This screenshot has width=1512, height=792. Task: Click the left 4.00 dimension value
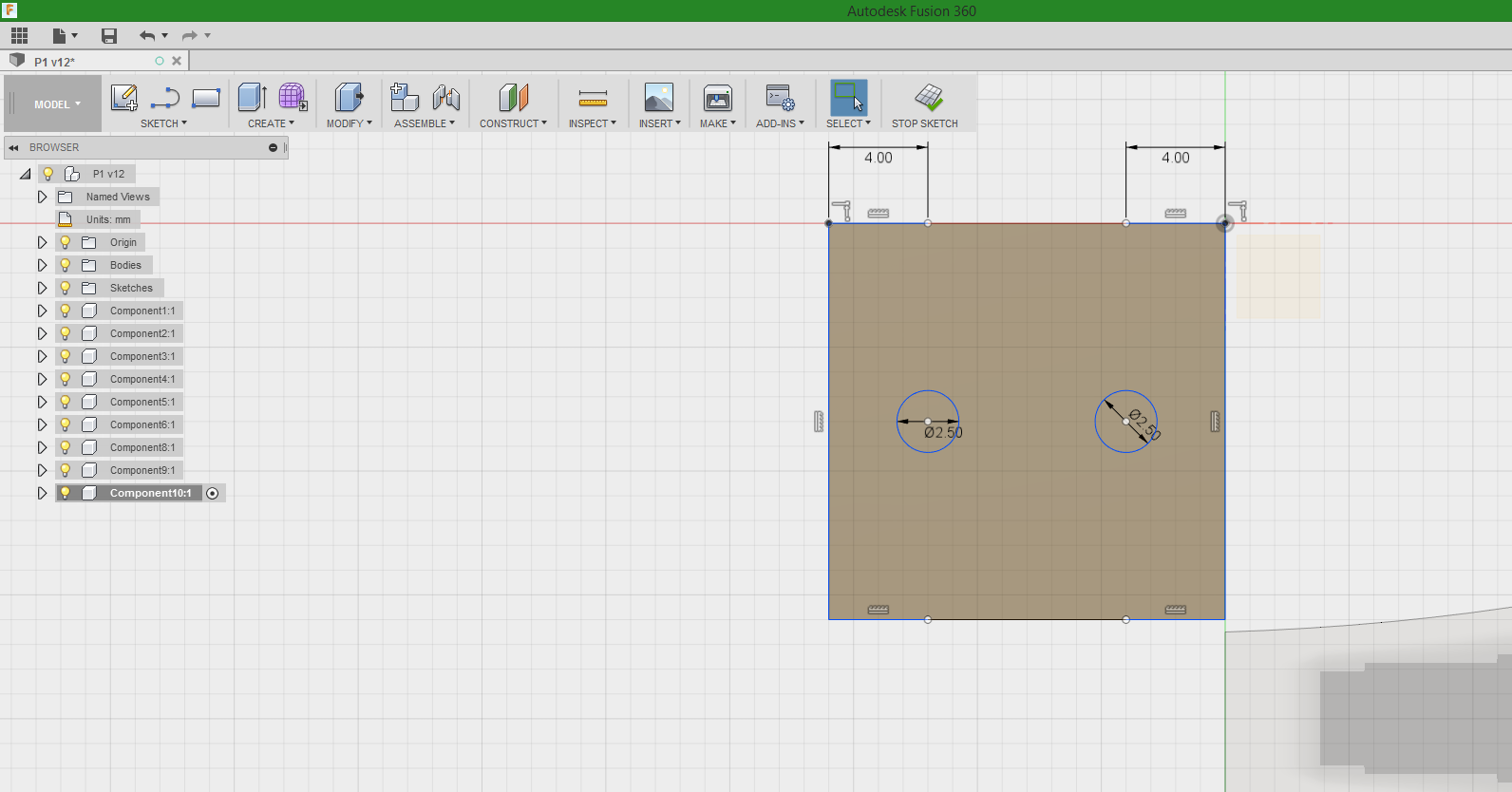(x=879, y=158)
